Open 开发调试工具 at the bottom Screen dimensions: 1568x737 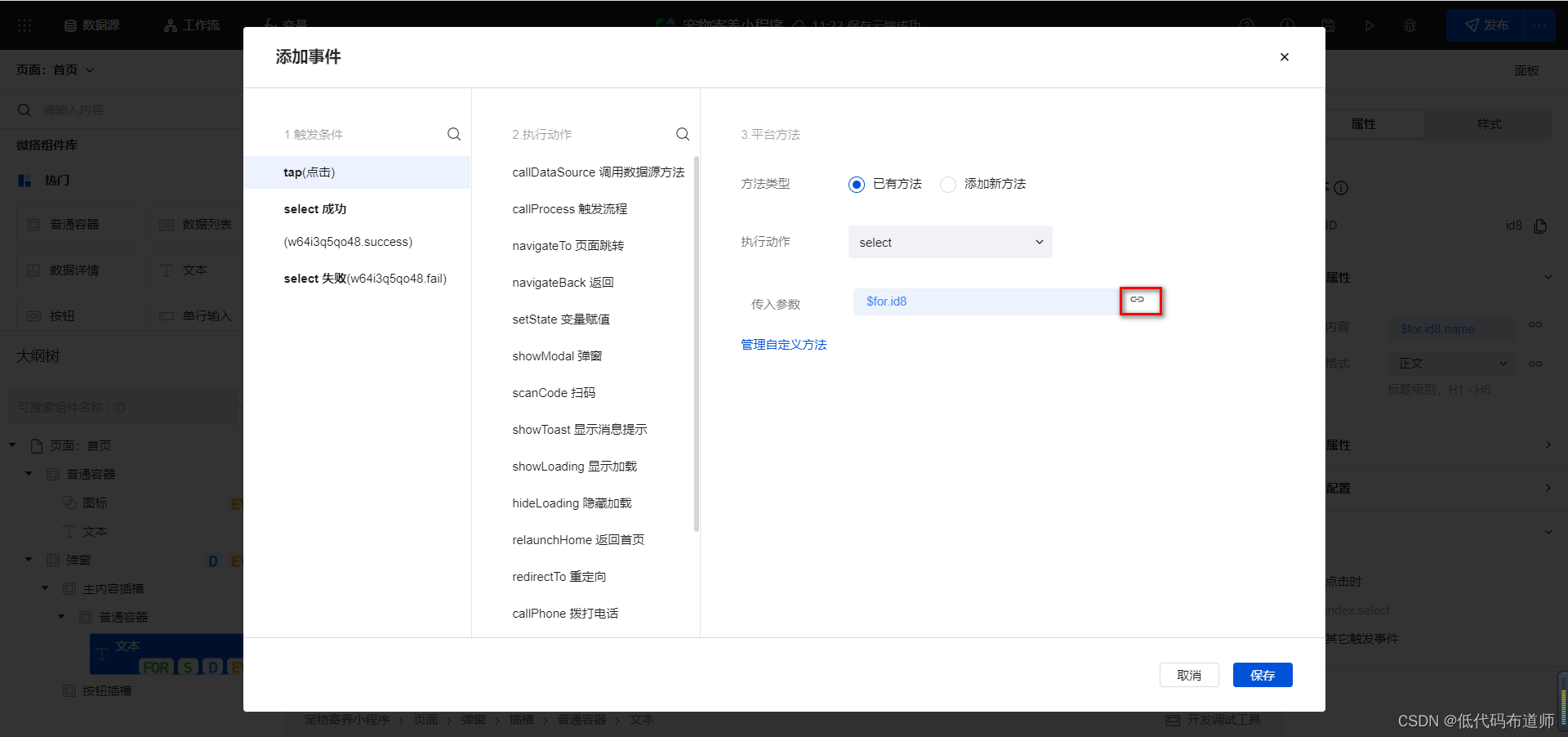click(x=1214, y=720)
